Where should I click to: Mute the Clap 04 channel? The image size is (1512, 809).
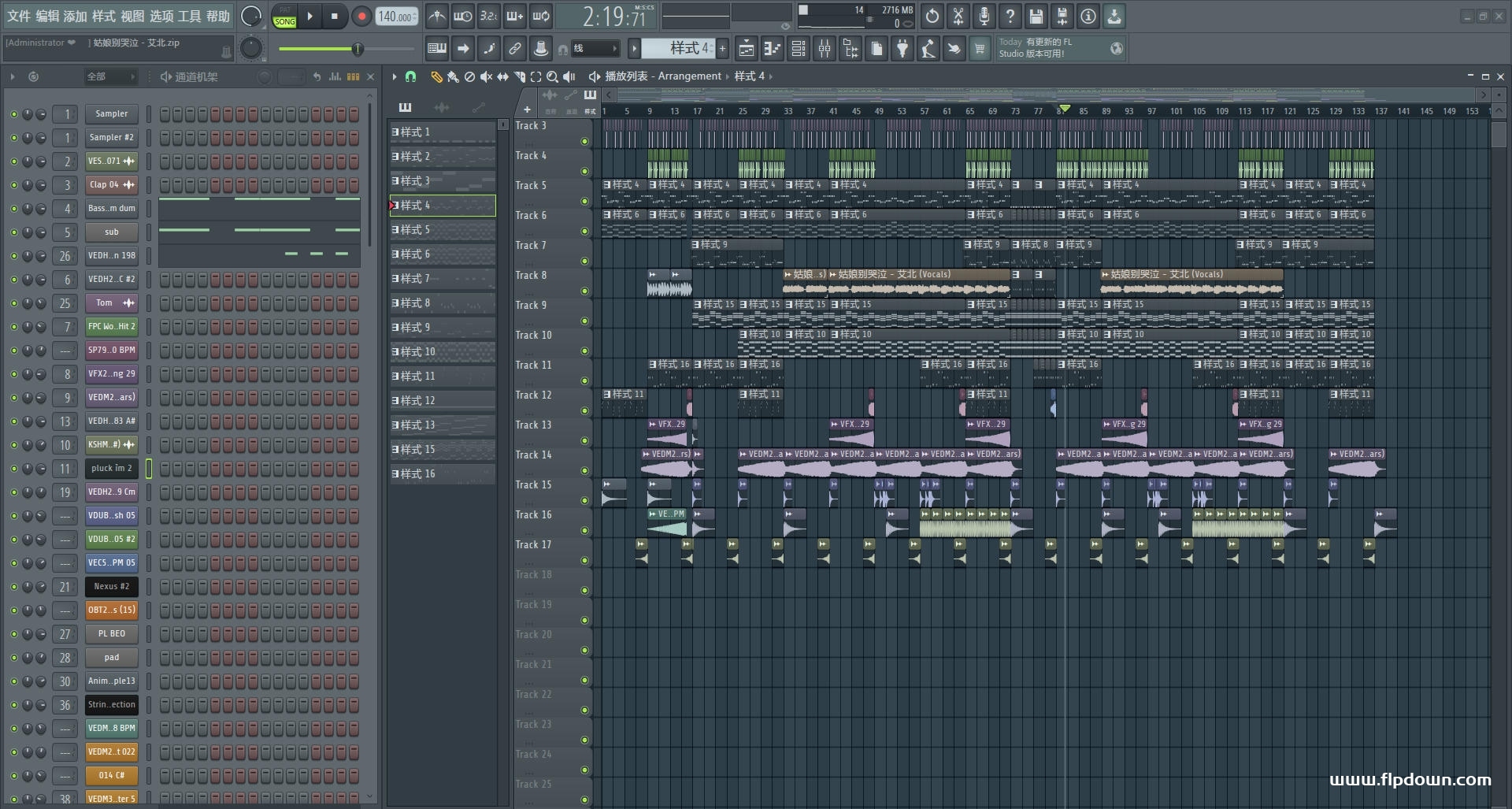pos(13,185)
